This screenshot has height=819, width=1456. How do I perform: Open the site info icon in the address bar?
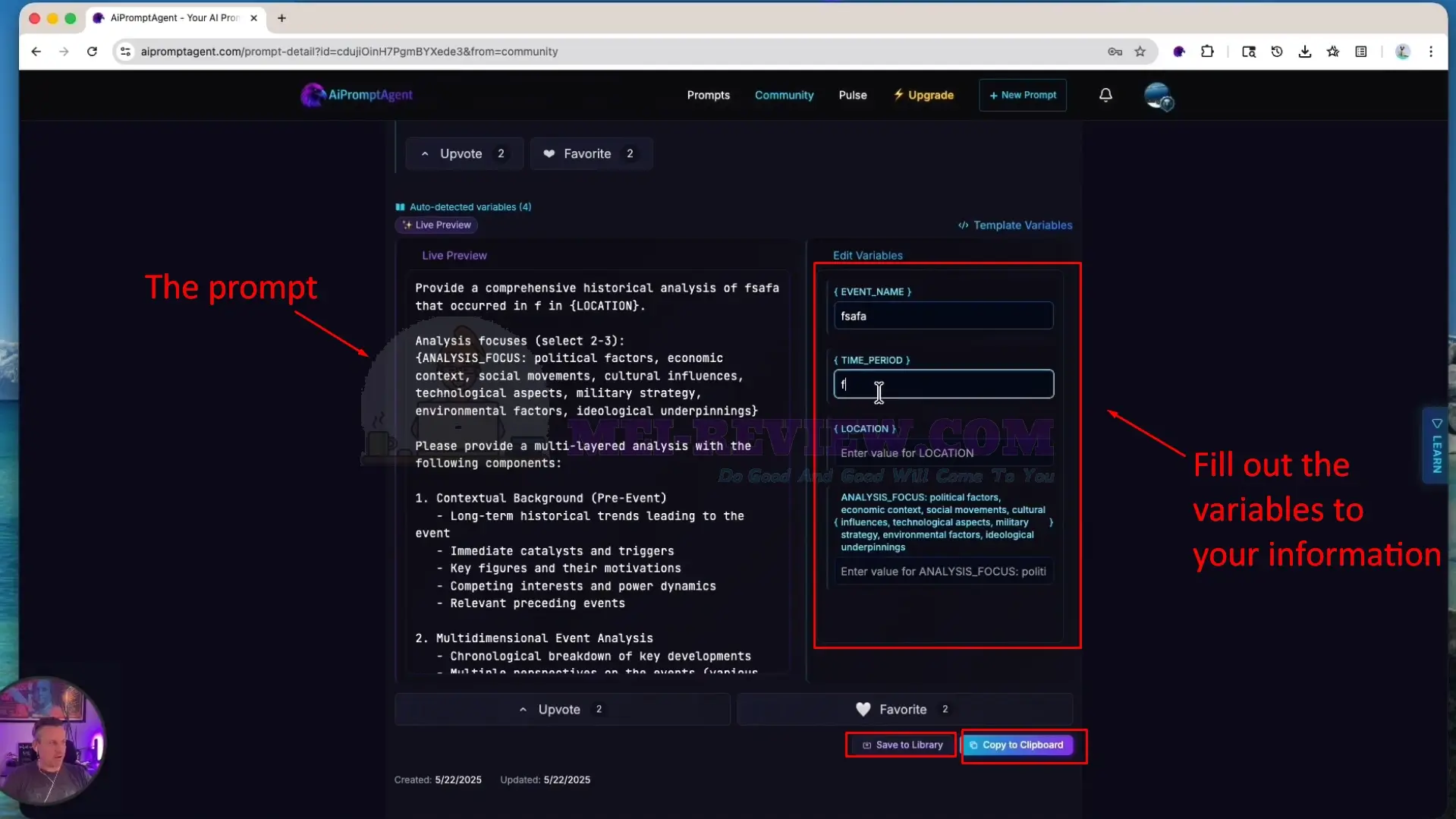pyautogui.click(x=126, y=52)
